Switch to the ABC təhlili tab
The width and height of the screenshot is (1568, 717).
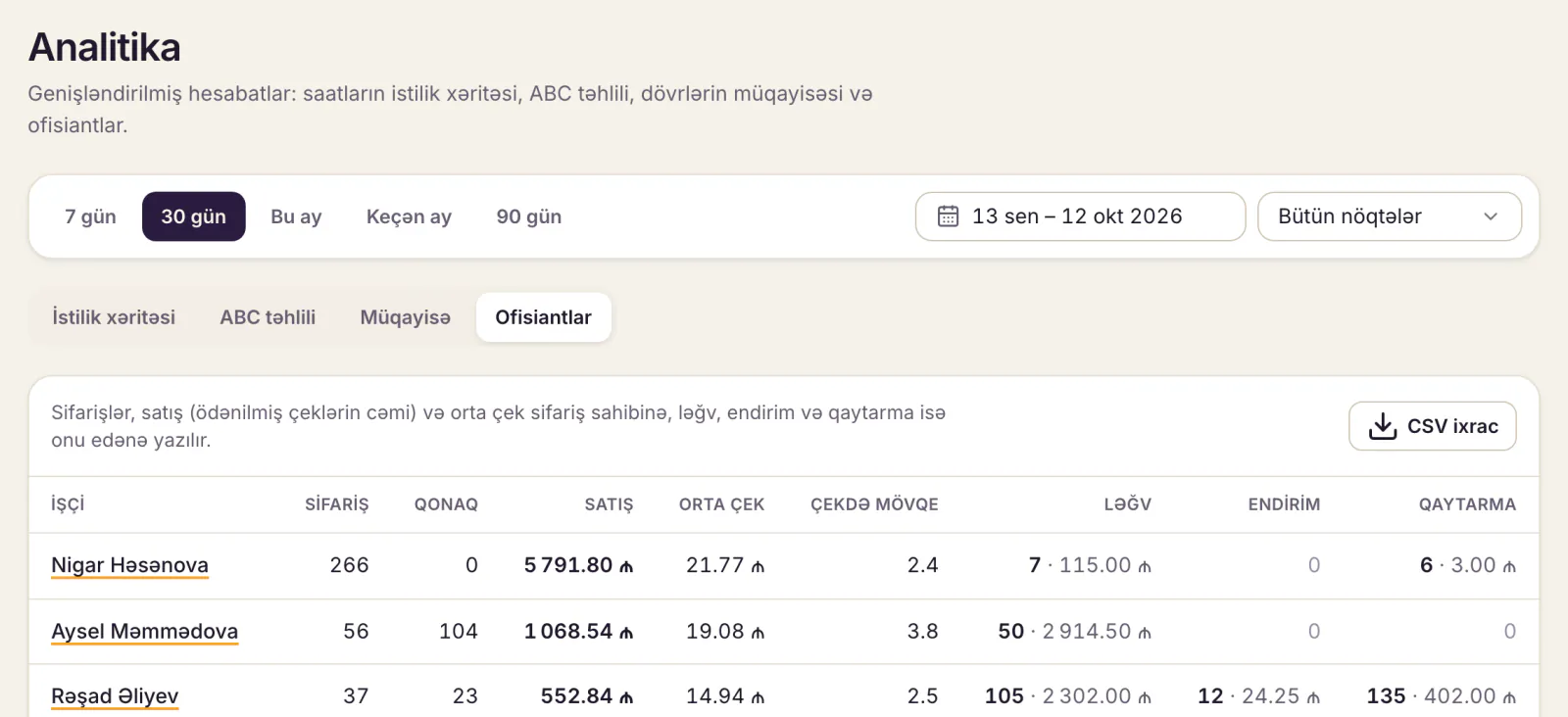pyautogui.click(x=268, y=317)
